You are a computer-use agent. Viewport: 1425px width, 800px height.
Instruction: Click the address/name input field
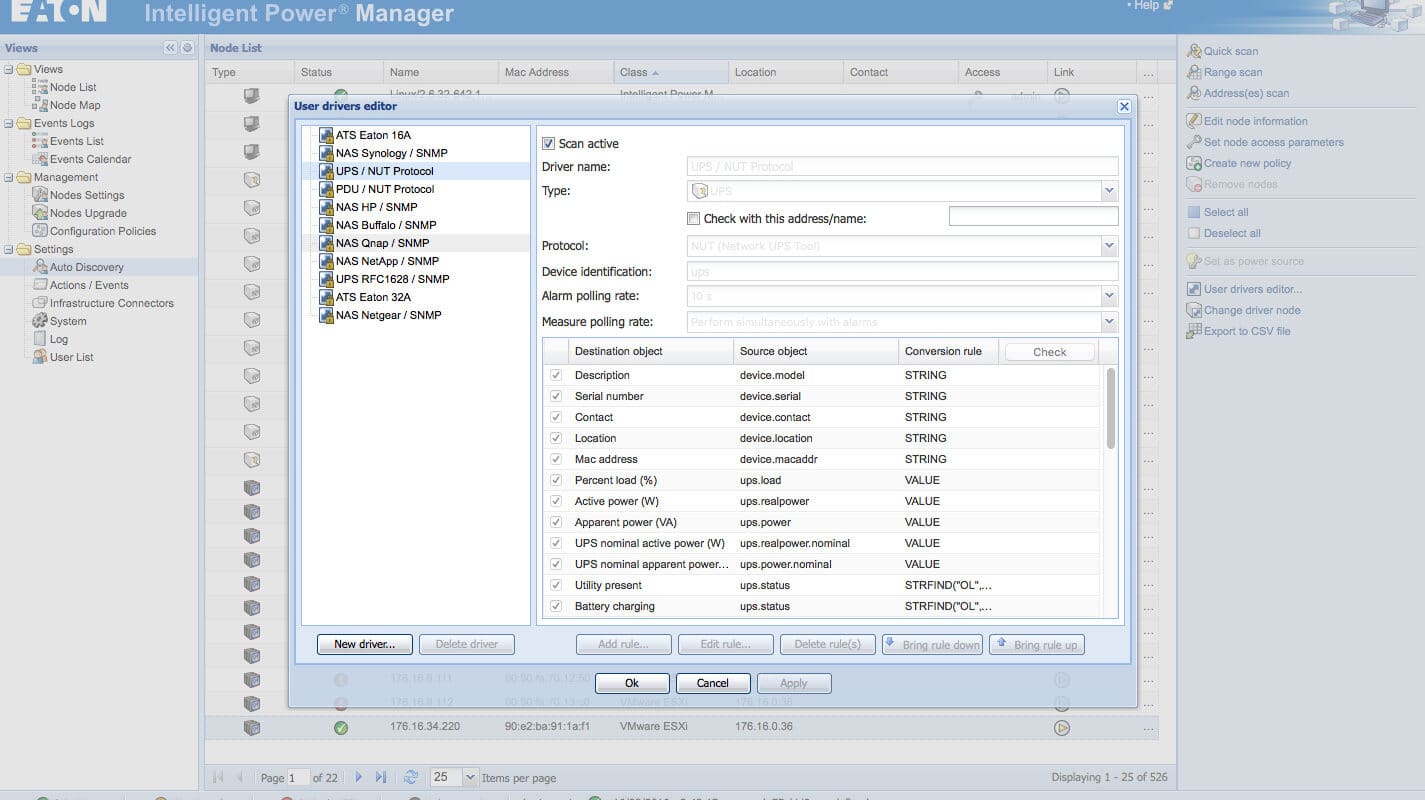click(1033, 216)
